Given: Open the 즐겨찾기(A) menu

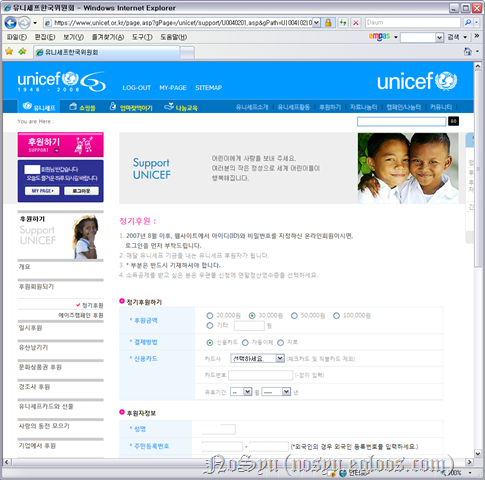Looking at the screenshot, I should pyautogui.click(x=108, y=37).
